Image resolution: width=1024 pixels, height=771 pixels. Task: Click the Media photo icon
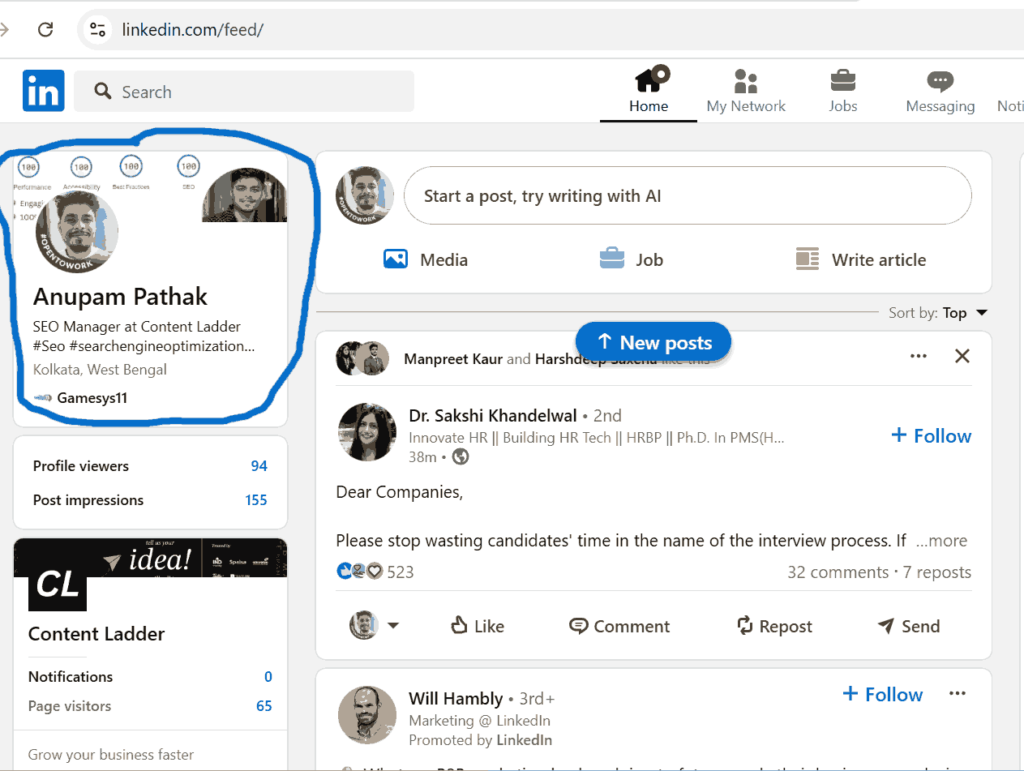tap(396, 259)
